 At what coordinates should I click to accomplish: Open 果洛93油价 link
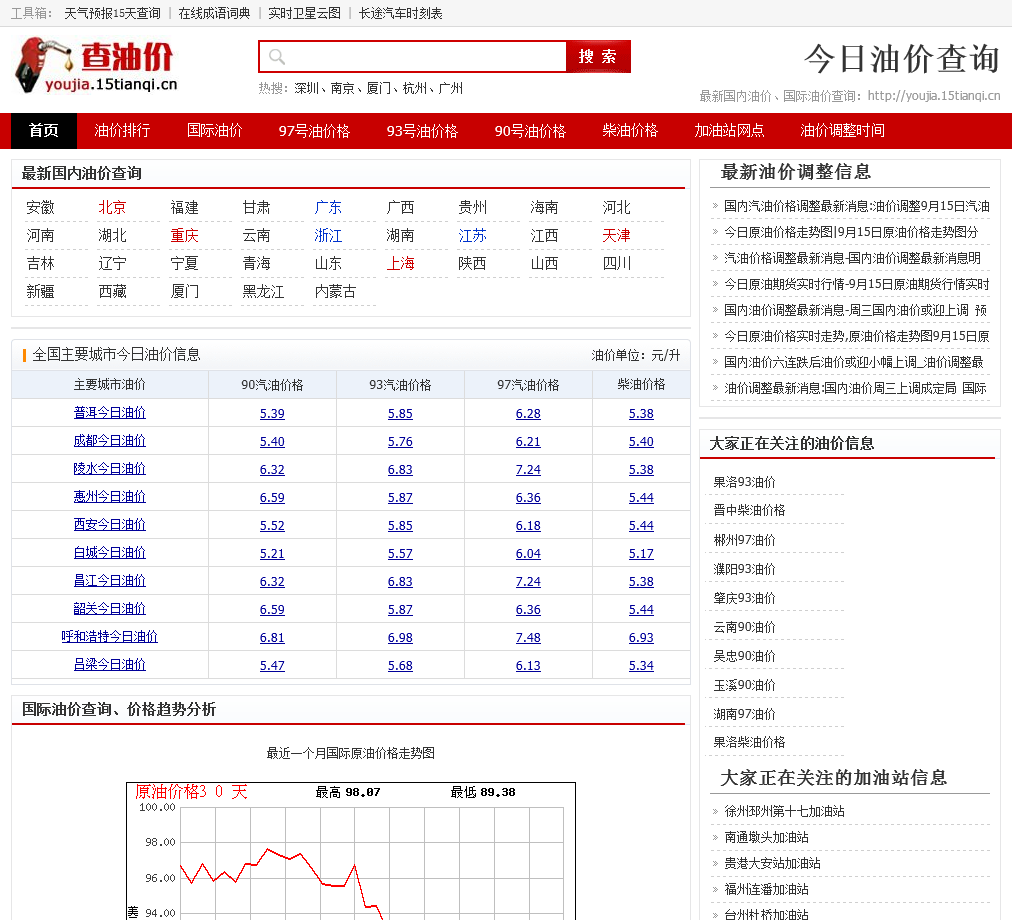pyautogui.click(x=744, y=482)
